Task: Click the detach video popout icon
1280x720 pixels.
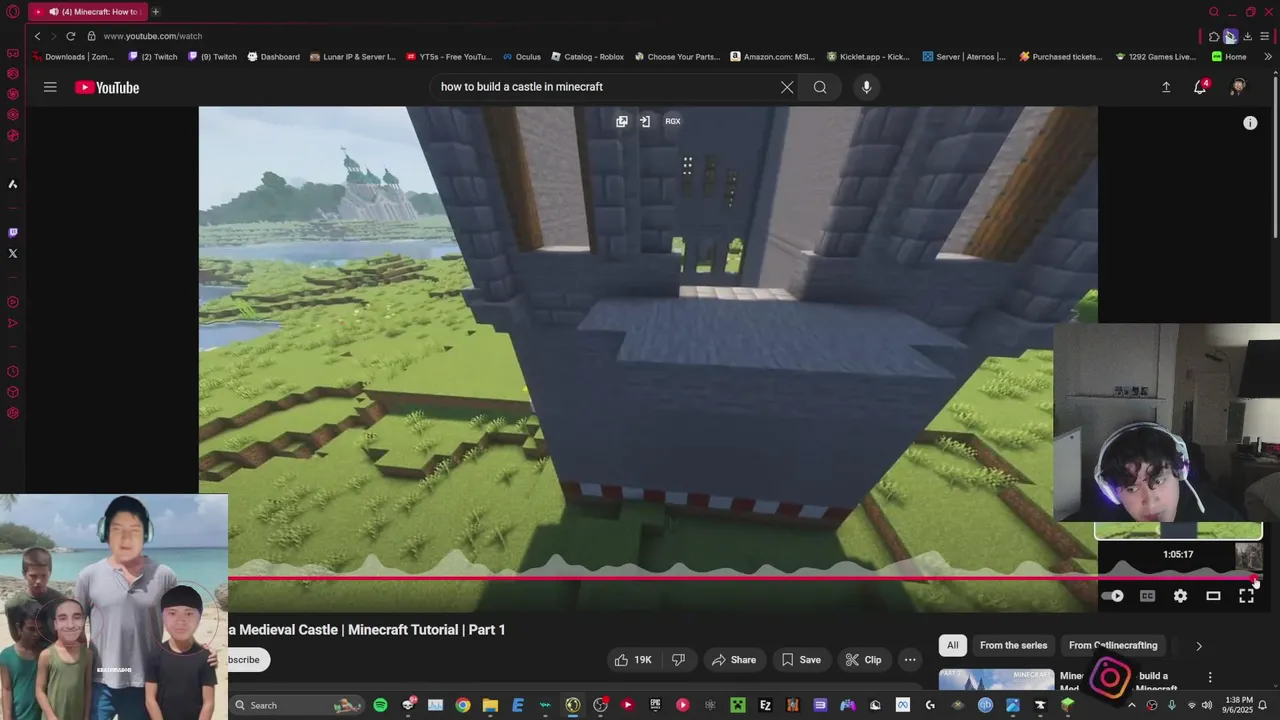Action: click(622, 121)
